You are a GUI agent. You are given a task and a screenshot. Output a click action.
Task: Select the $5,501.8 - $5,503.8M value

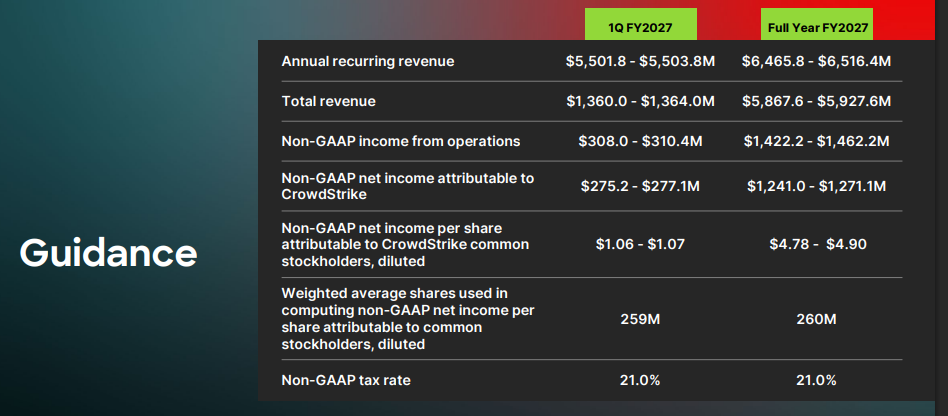640,62
